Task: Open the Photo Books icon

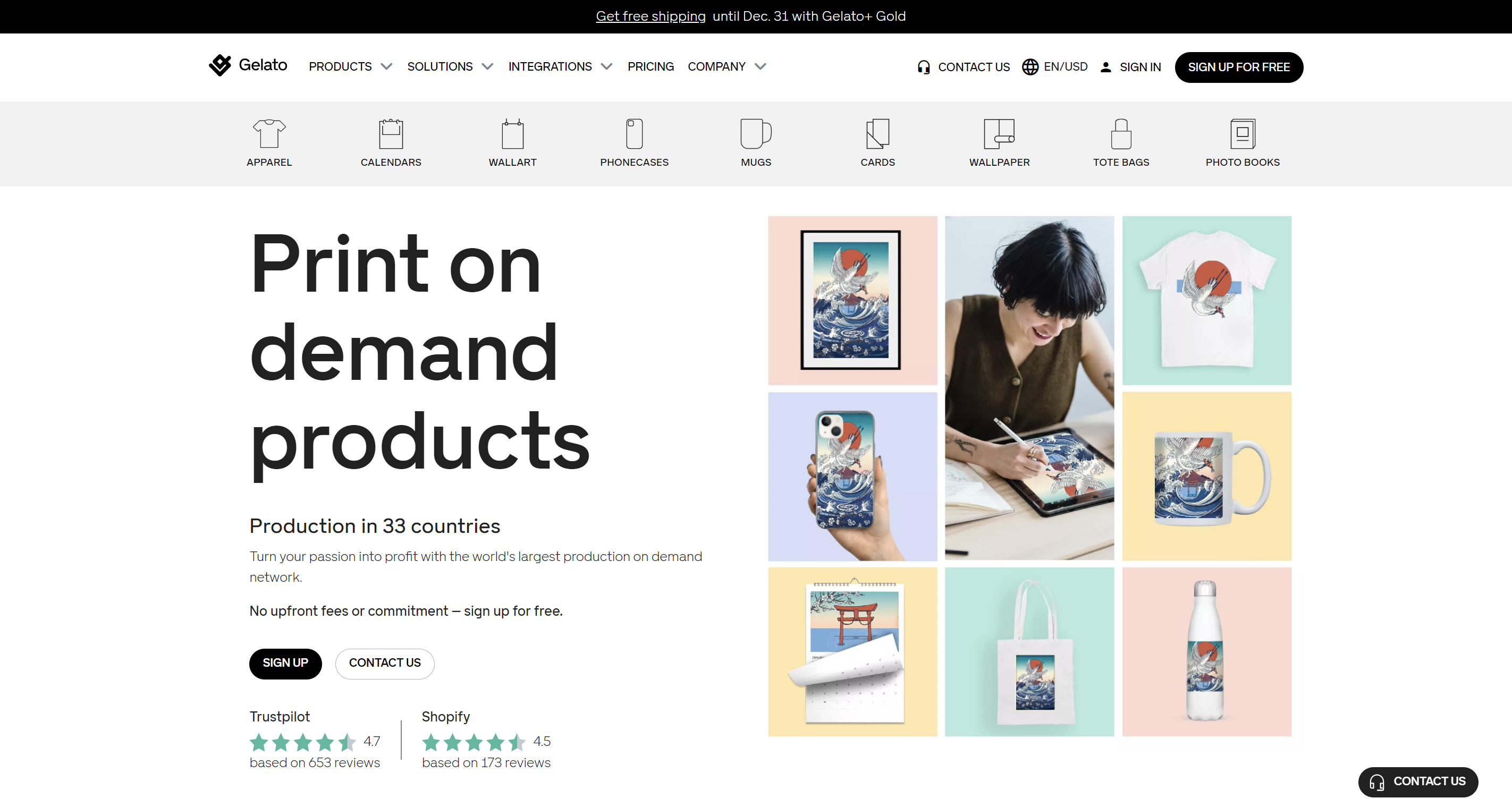Action: click(x=1243, y=133)
